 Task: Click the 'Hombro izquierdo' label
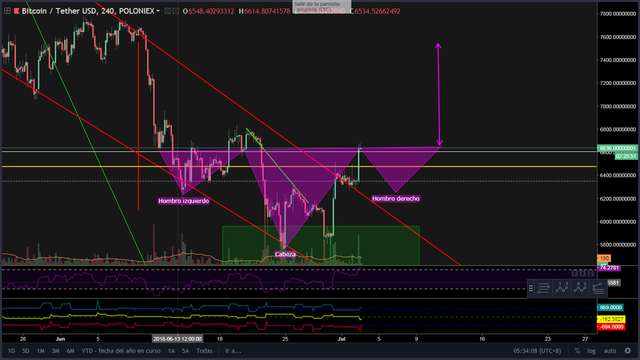tap(183, 201)
